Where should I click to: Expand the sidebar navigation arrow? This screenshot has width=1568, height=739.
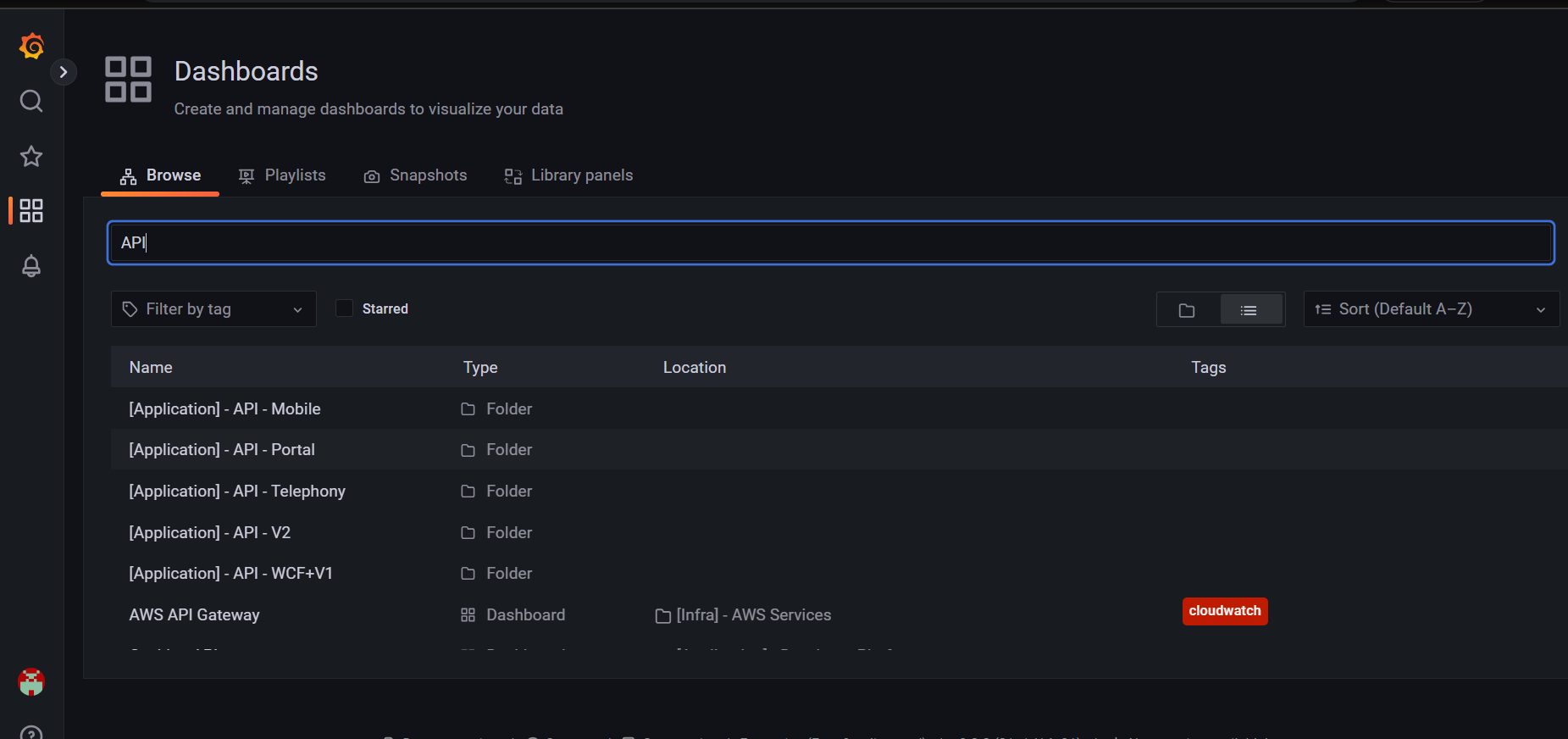64,72
